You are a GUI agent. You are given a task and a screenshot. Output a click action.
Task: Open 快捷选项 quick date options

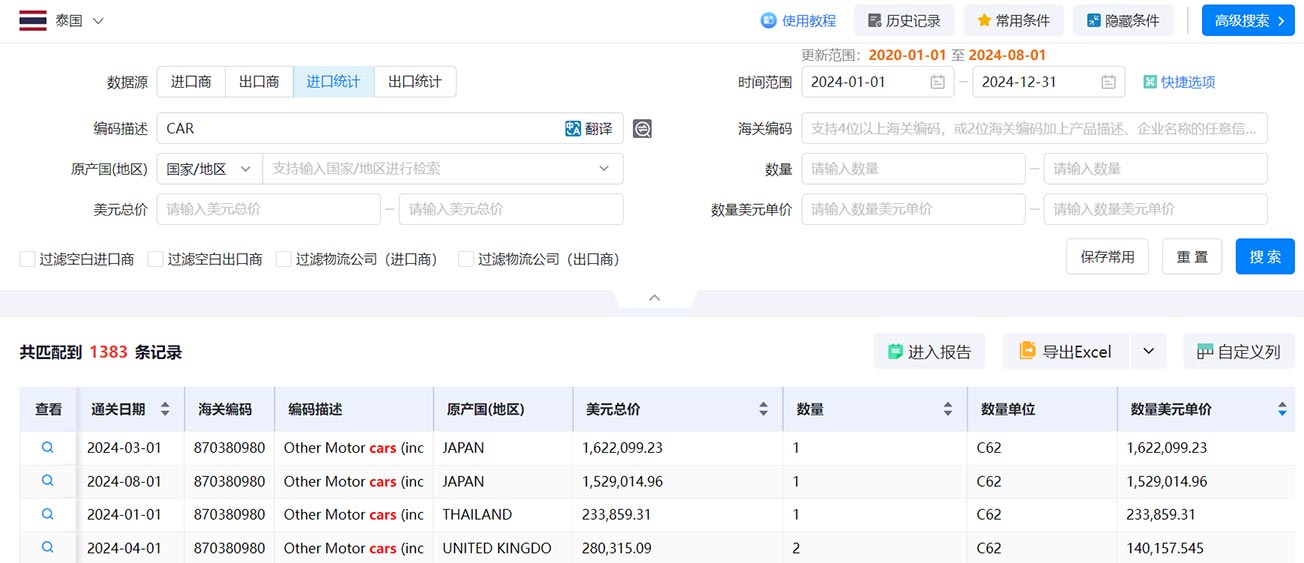coord(1180,82)
